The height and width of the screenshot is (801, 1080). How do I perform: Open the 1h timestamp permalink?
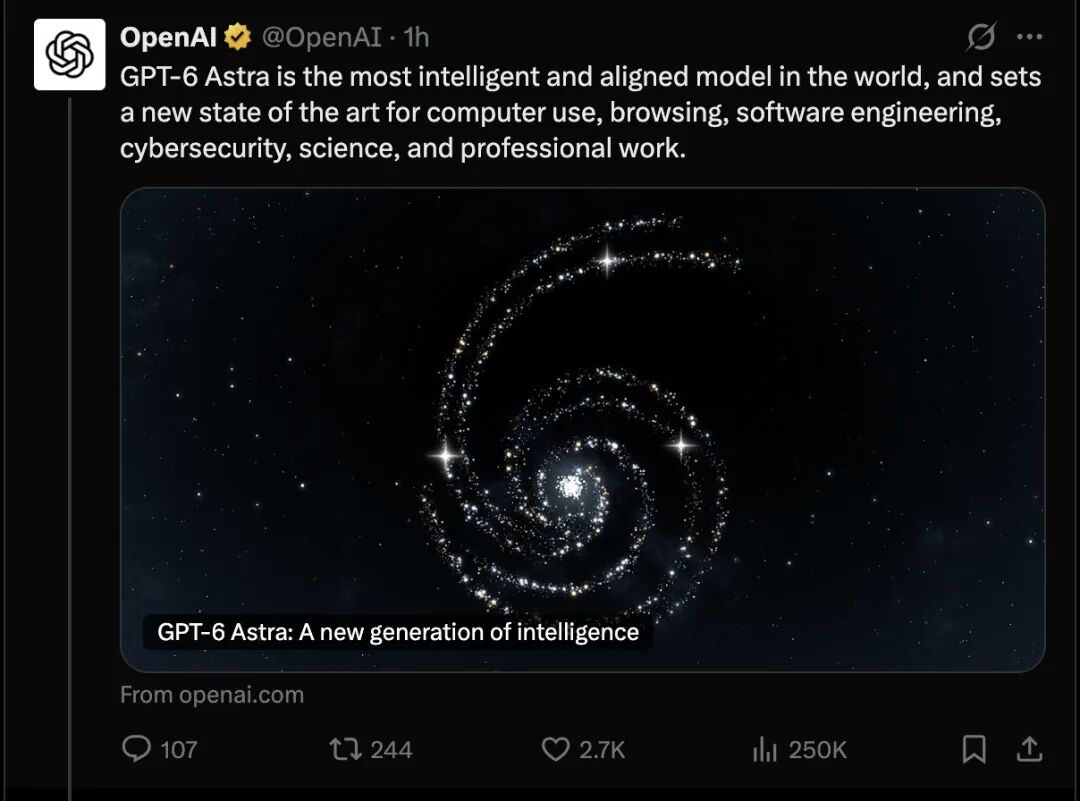pyautogui.click(x=416, y=37)
